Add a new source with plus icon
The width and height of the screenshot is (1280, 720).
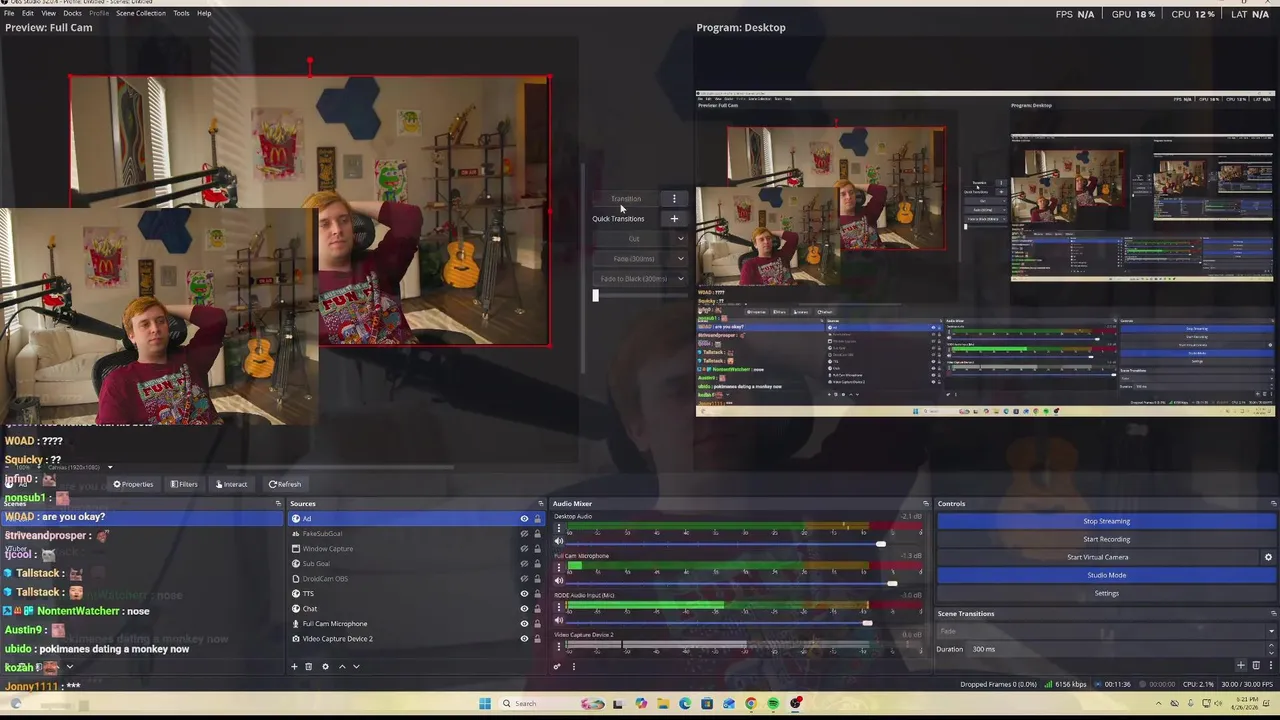click(x=294, y=666)
